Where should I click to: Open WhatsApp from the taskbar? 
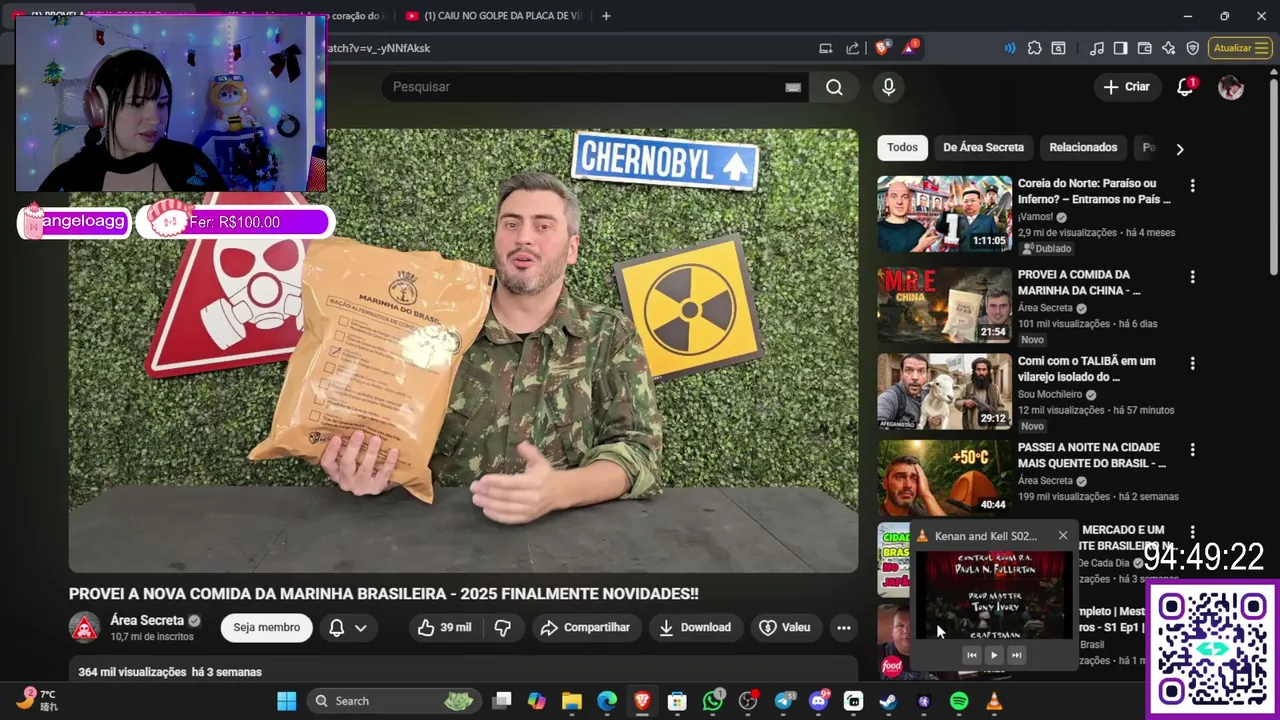pos(713,701)
